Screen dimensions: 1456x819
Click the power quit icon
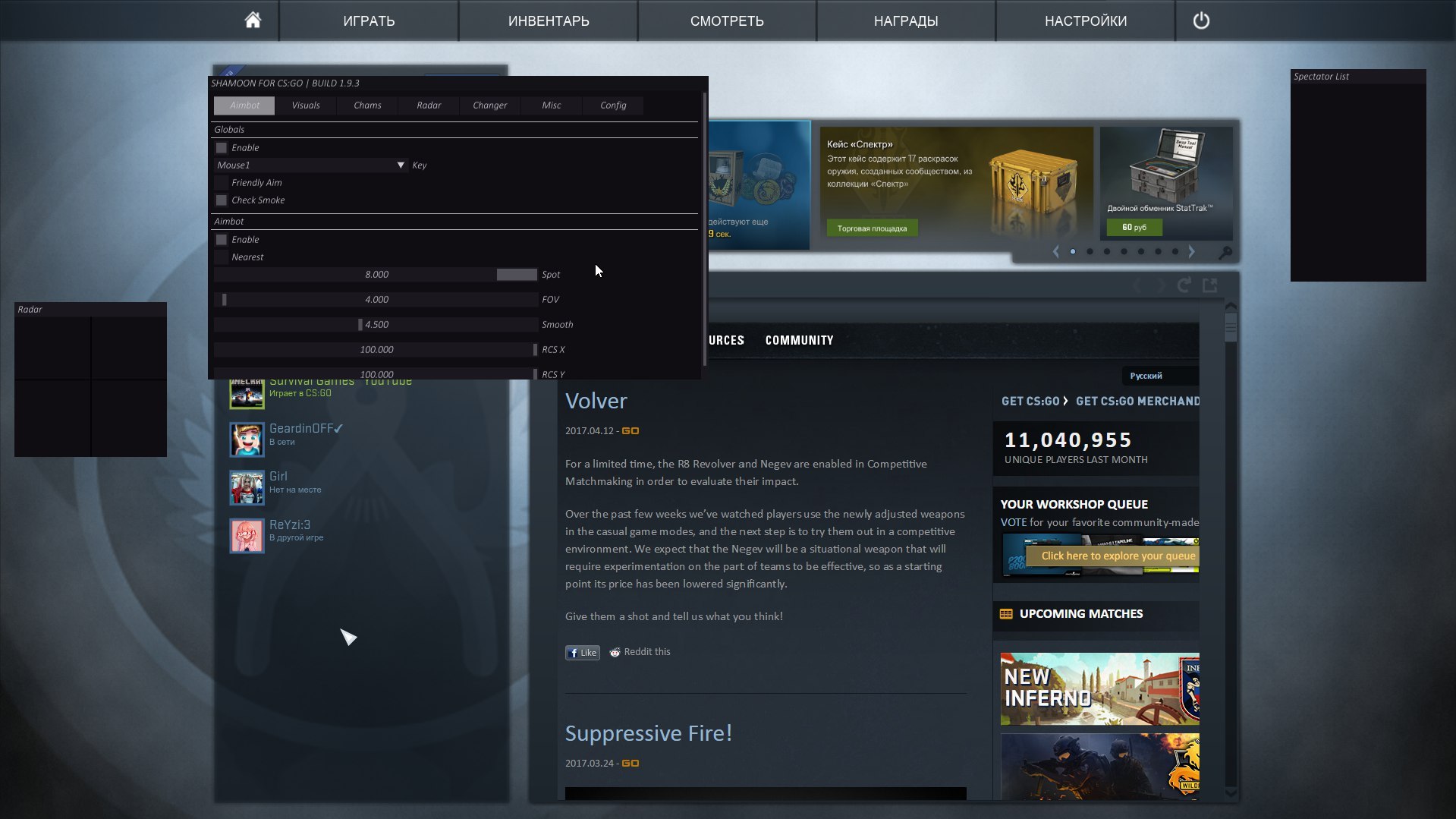[x=1201, y=20]
